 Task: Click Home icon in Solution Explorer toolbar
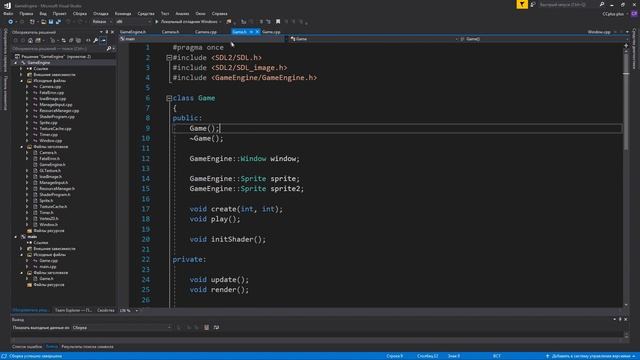click(30, 40)
